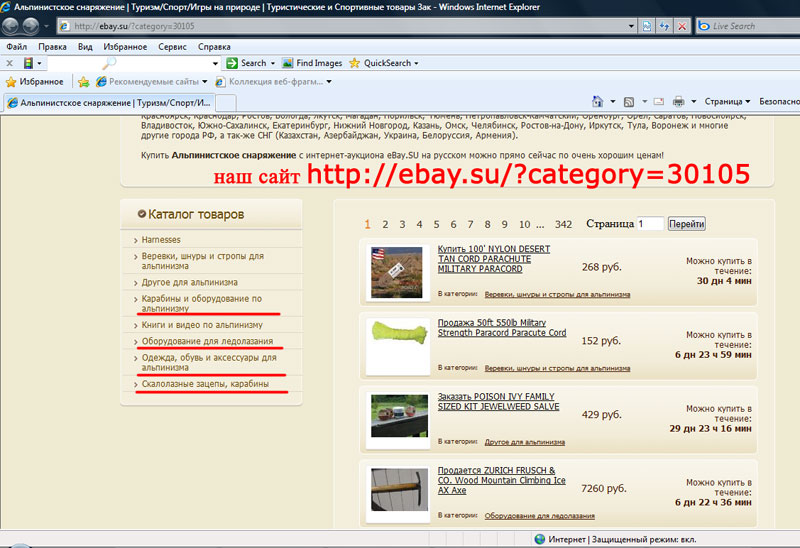Open Оборудование для ледолазания catalog category
Viewport: 800px width, 548px height.
pos(207,341)
